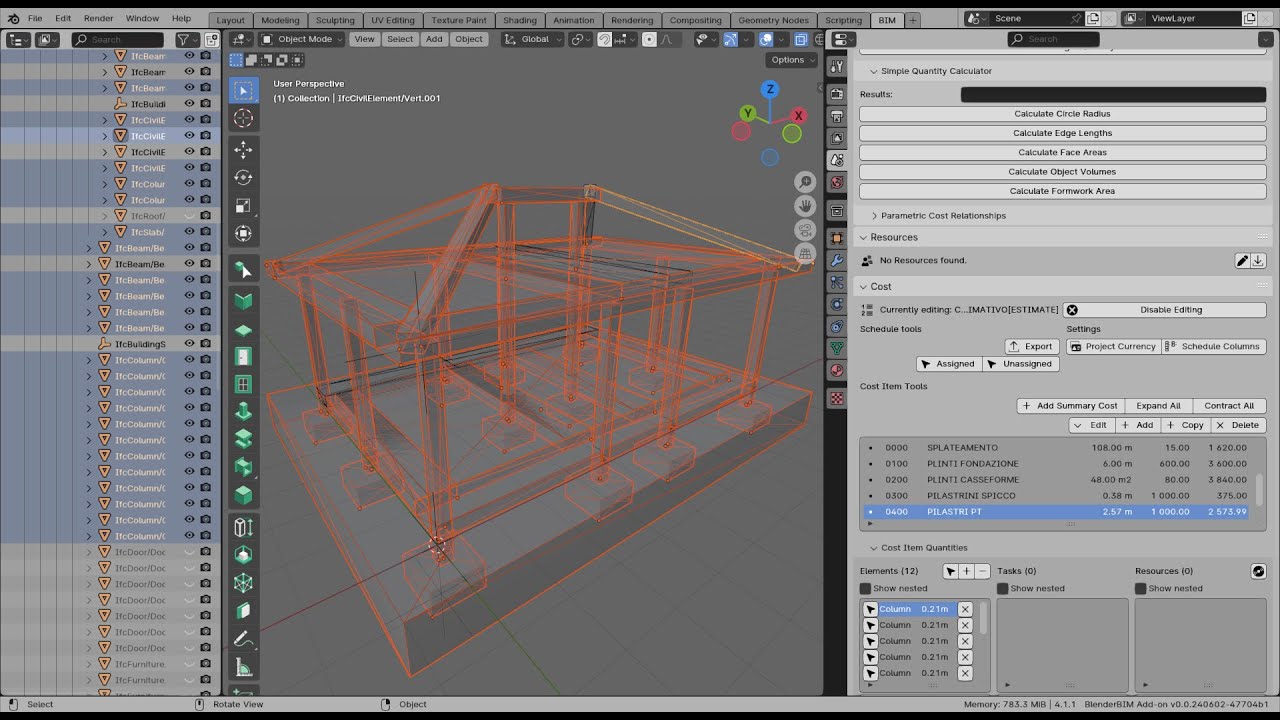Collapse the Cost panel
This screenshot has height=720, width=1280.
click(864, 286)
